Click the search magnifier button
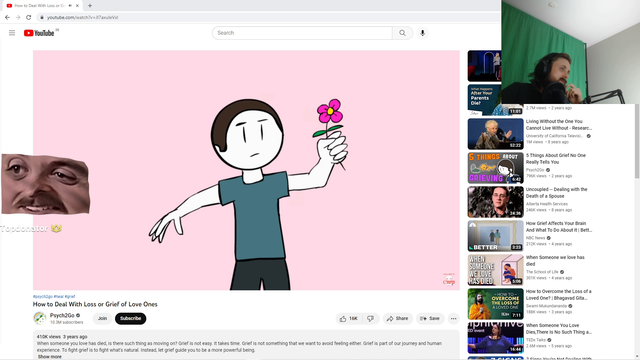This screenshot has height=360, width=640. point(402,33)
